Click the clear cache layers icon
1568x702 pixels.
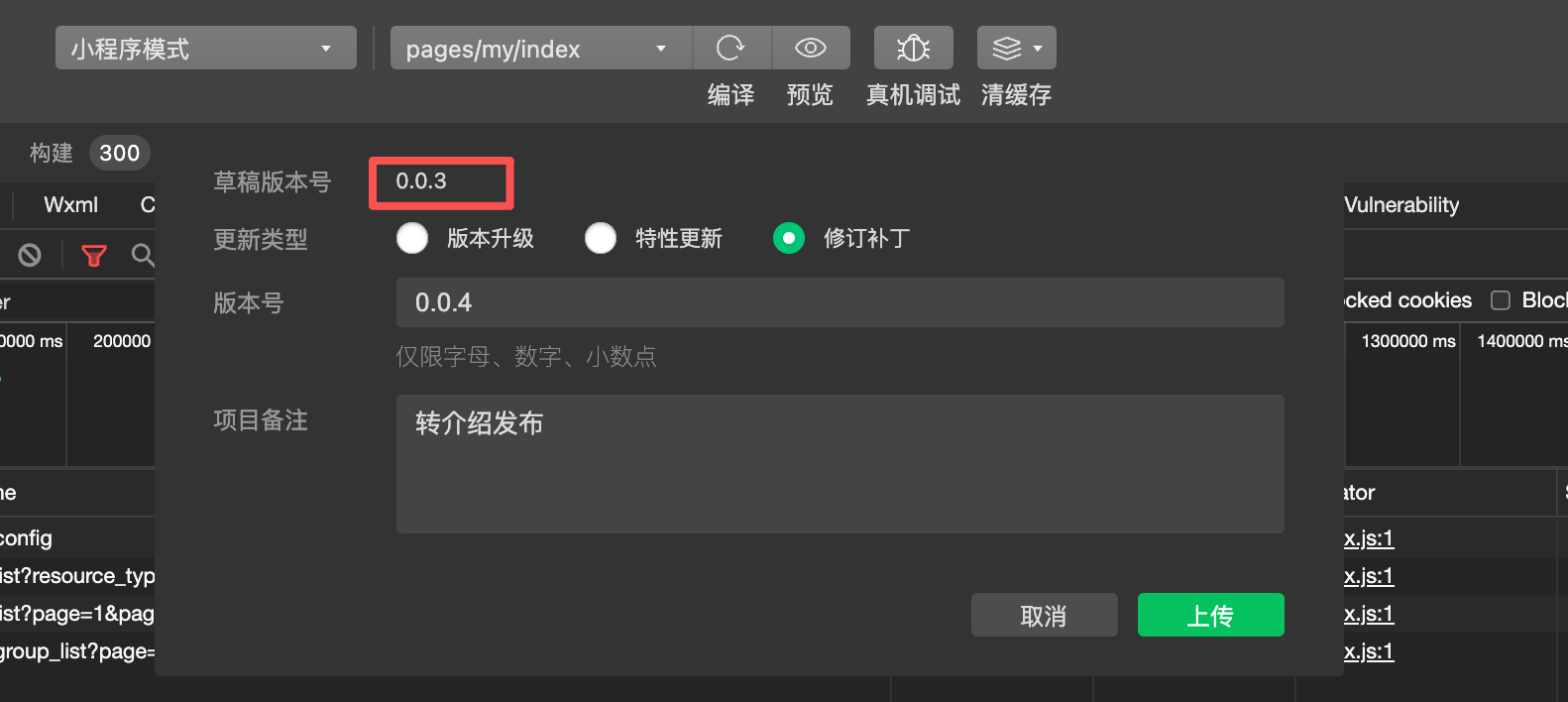(x=1006, y=48)
